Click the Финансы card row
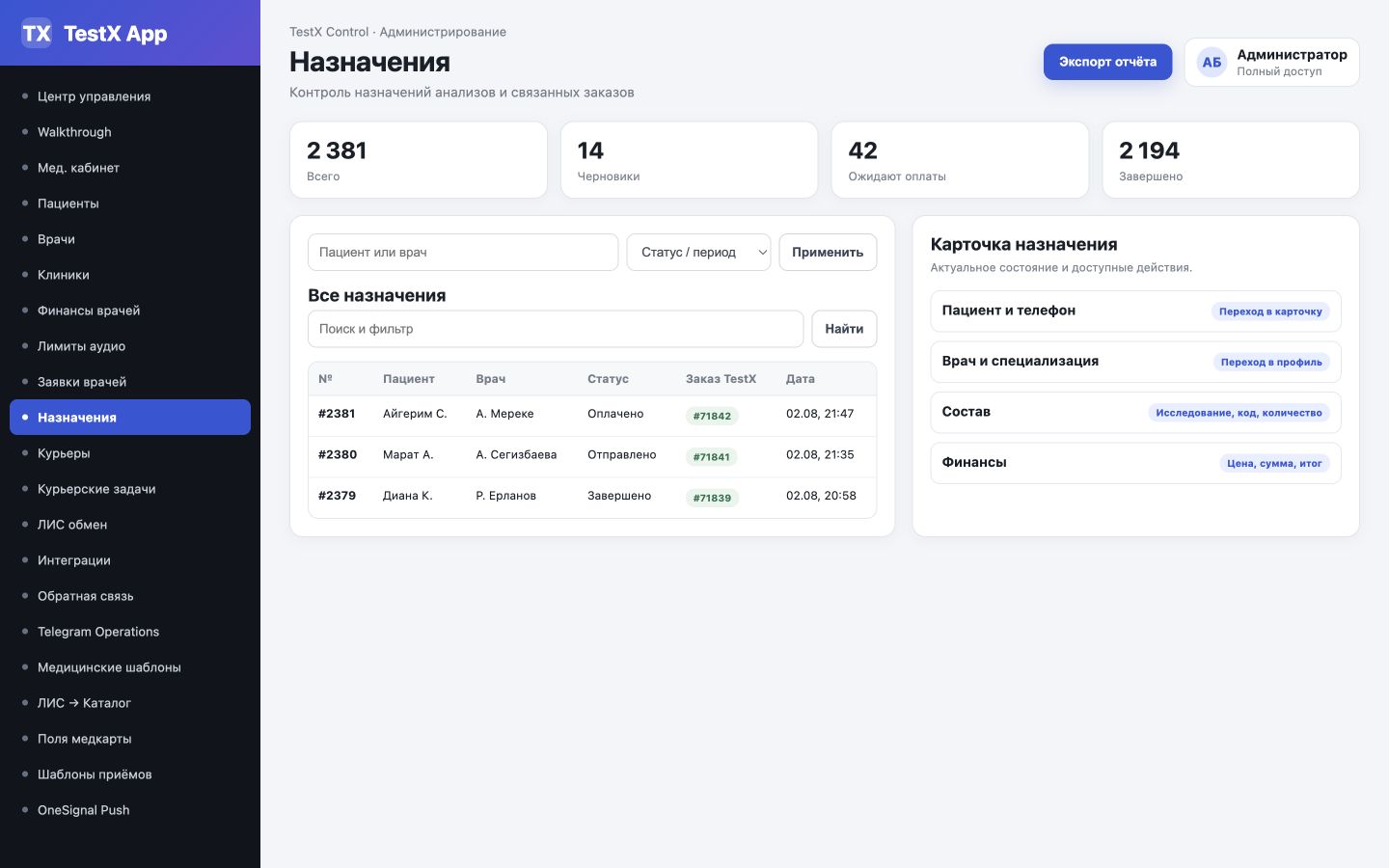The image size is (1389, 868). coord(1135,463)
